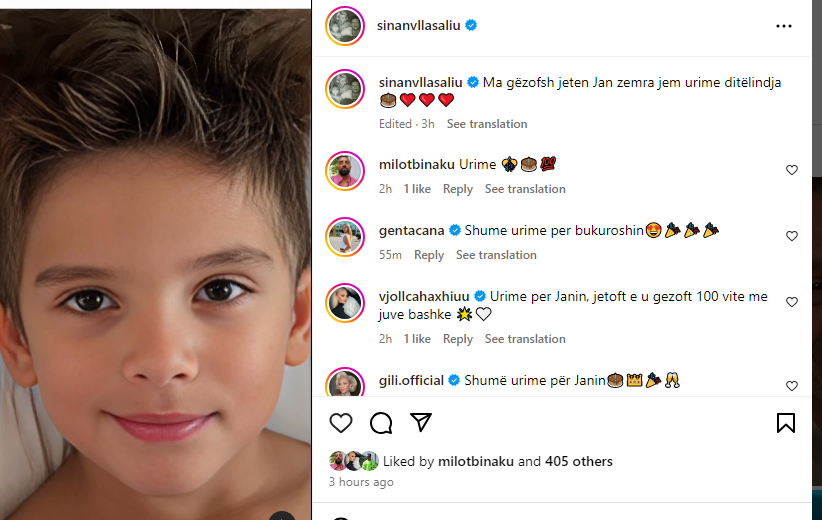Click vjollcahaxhiuu's profile avatar
822x520 pixels.
tap(345, 303)
